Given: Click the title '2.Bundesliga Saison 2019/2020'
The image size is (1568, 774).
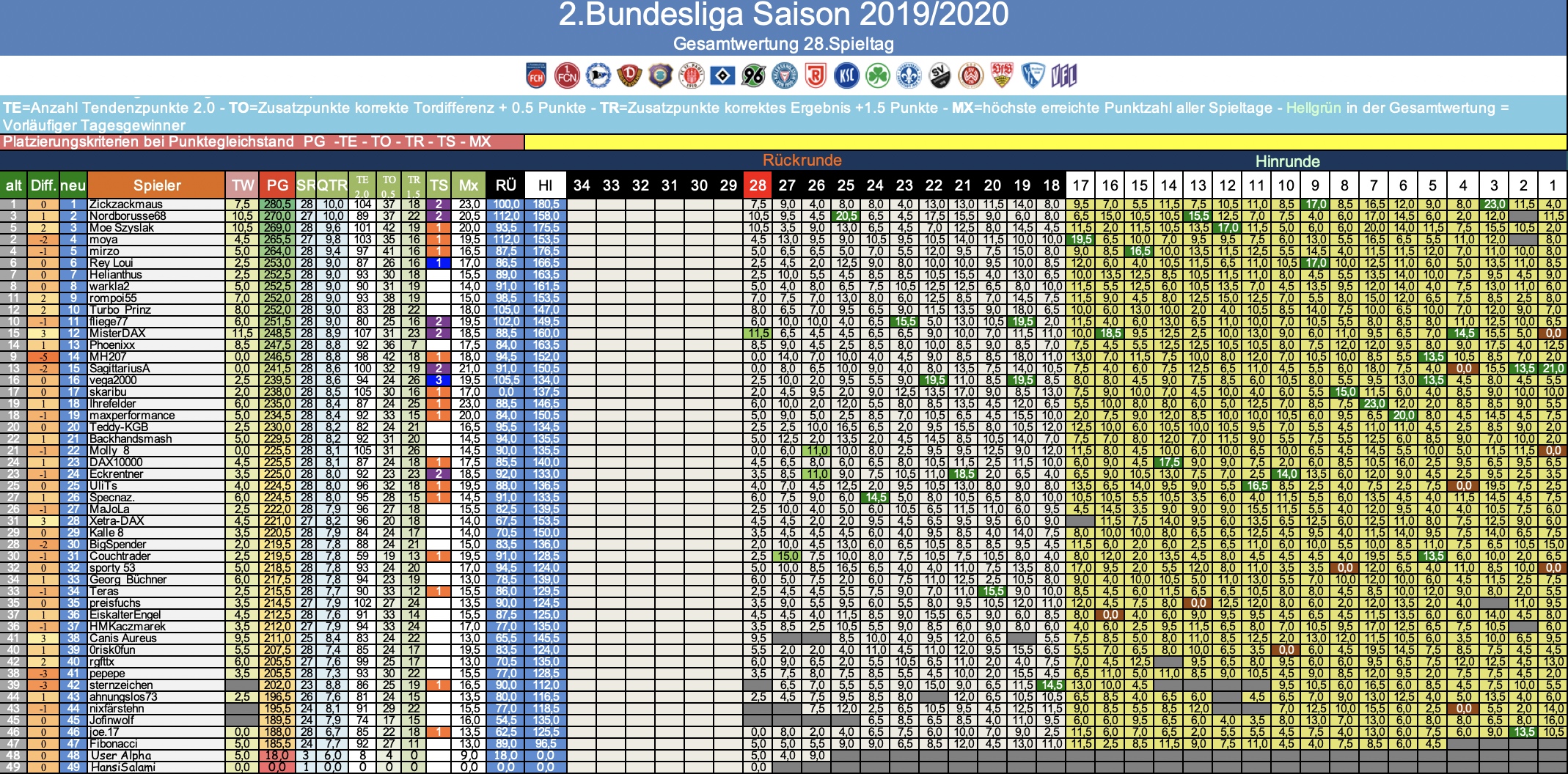Looking at the screenshot, I should point(783,15).
